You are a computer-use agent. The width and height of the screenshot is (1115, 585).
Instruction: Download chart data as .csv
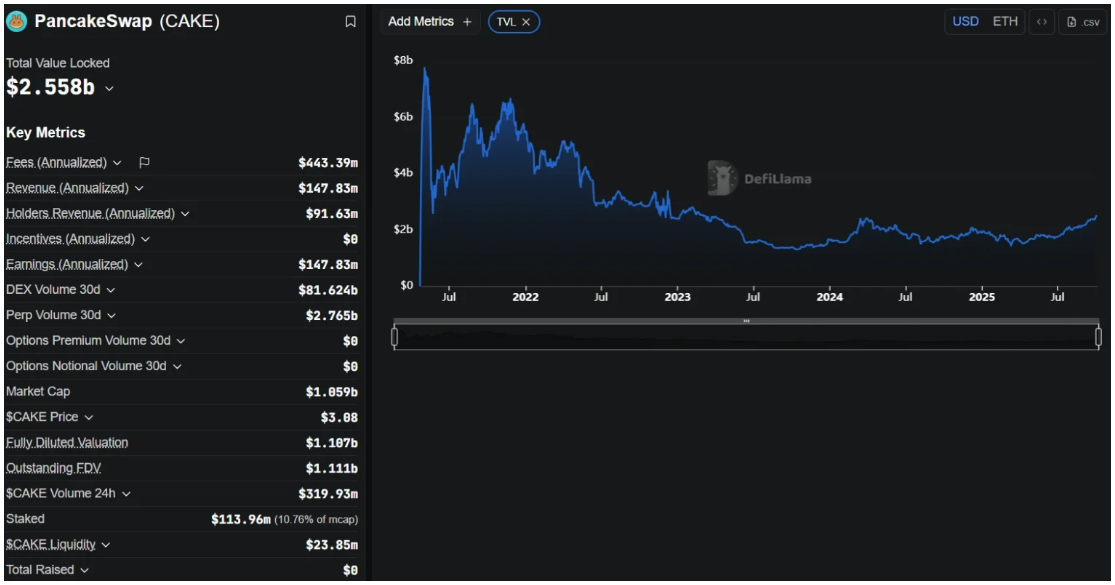pos(1083,22)
